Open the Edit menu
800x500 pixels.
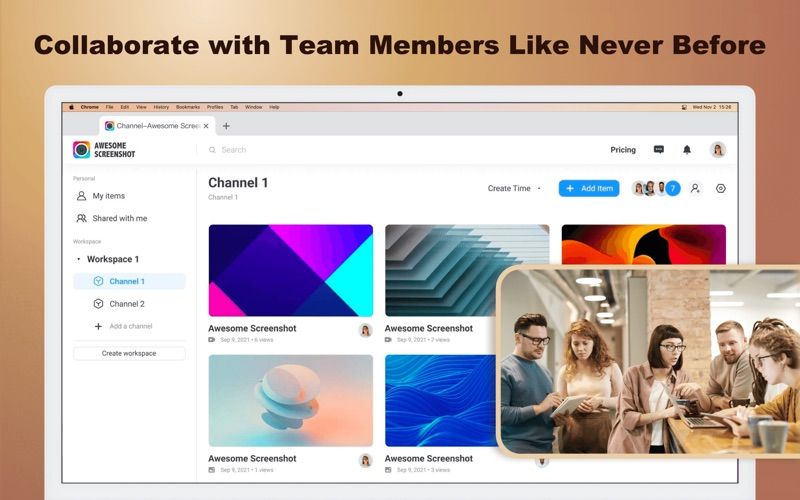point(124,107)
